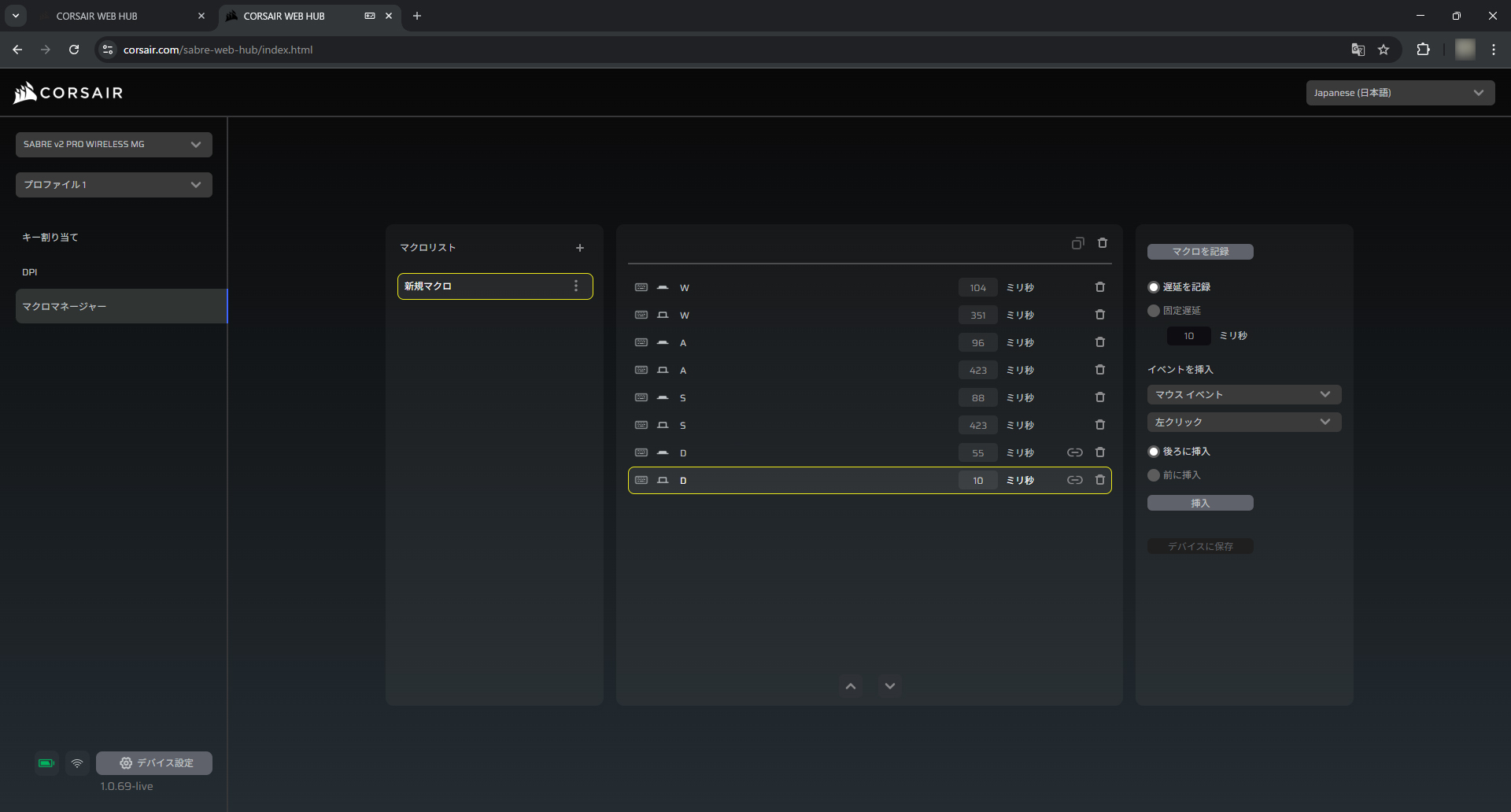Click the browser address bar URL
1511x812 pixels.
(x=218, y=50)
